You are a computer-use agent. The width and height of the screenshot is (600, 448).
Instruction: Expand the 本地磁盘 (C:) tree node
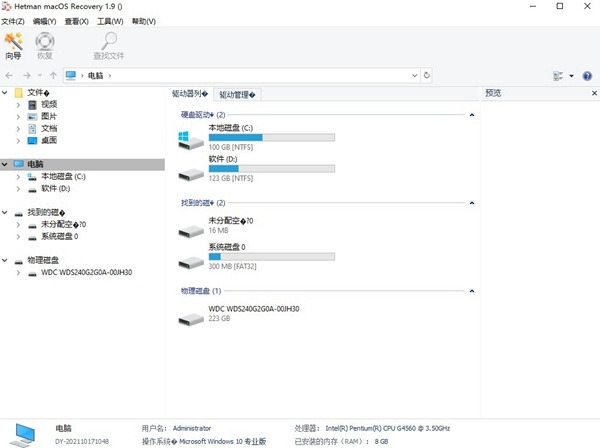[x=18, y=176]
